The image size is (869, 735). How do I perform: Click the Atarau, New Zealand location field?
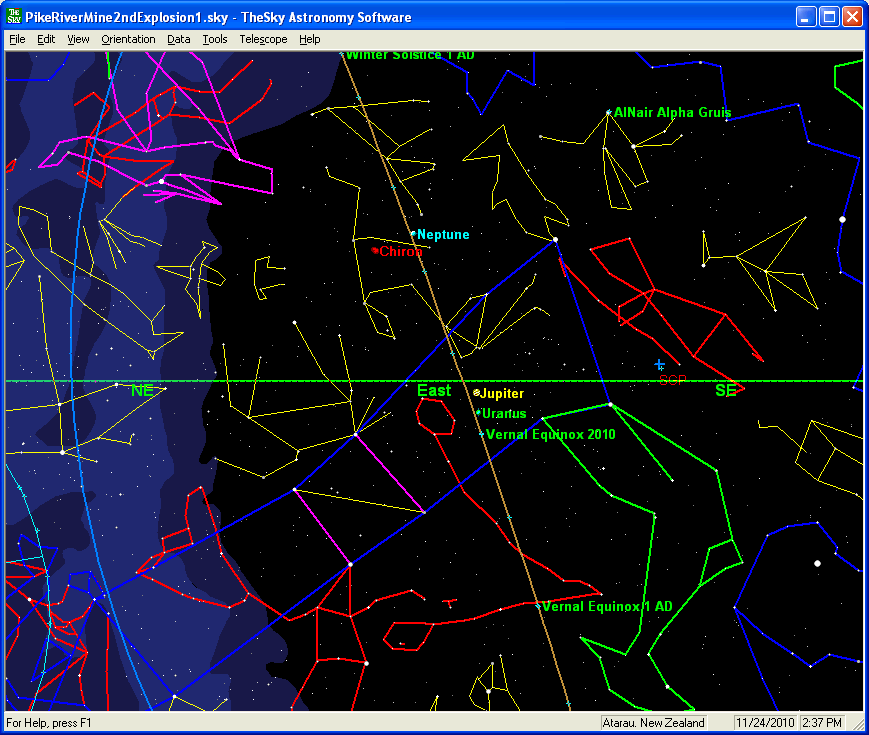tap(654, 723)
